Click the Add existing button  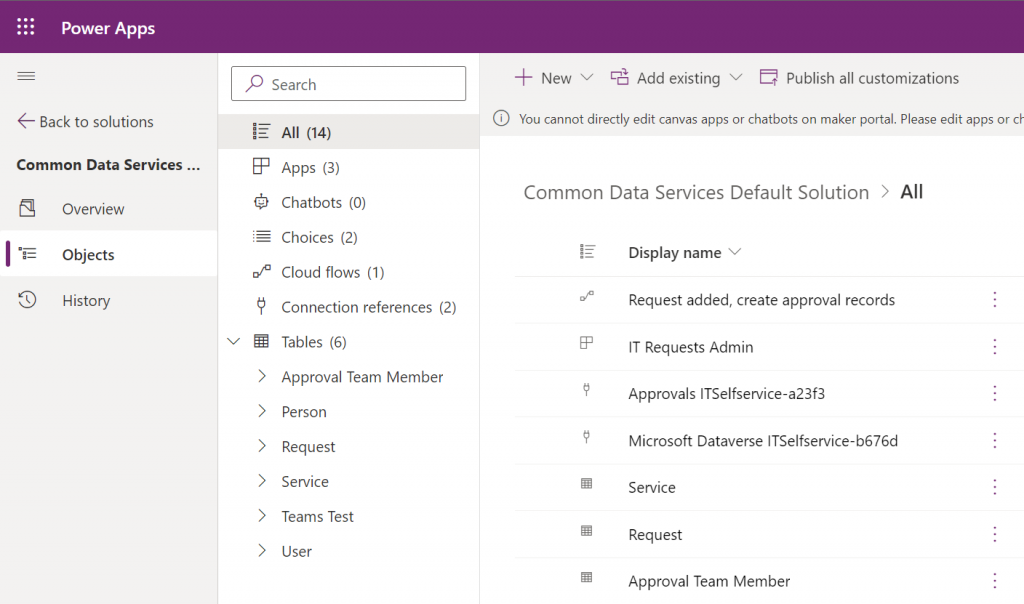[677, 78]
